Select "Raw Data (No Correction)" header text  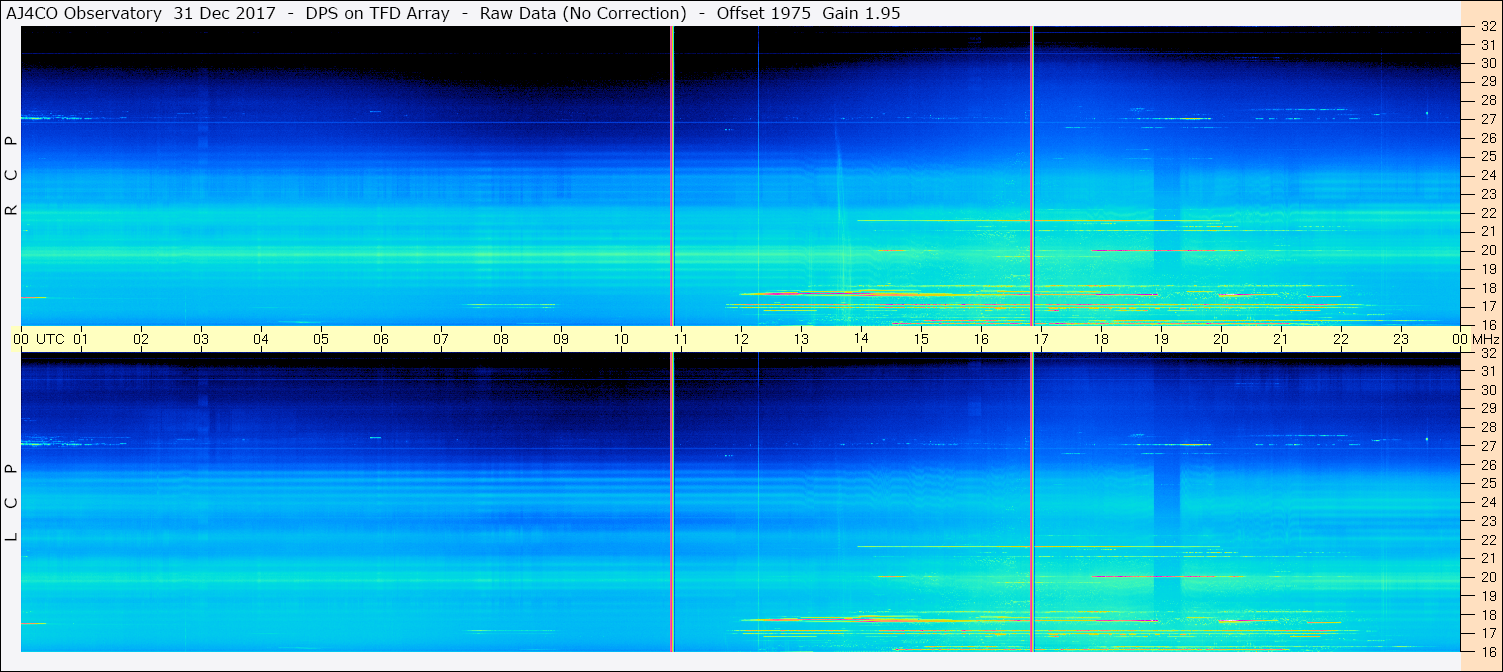(583, 14)
